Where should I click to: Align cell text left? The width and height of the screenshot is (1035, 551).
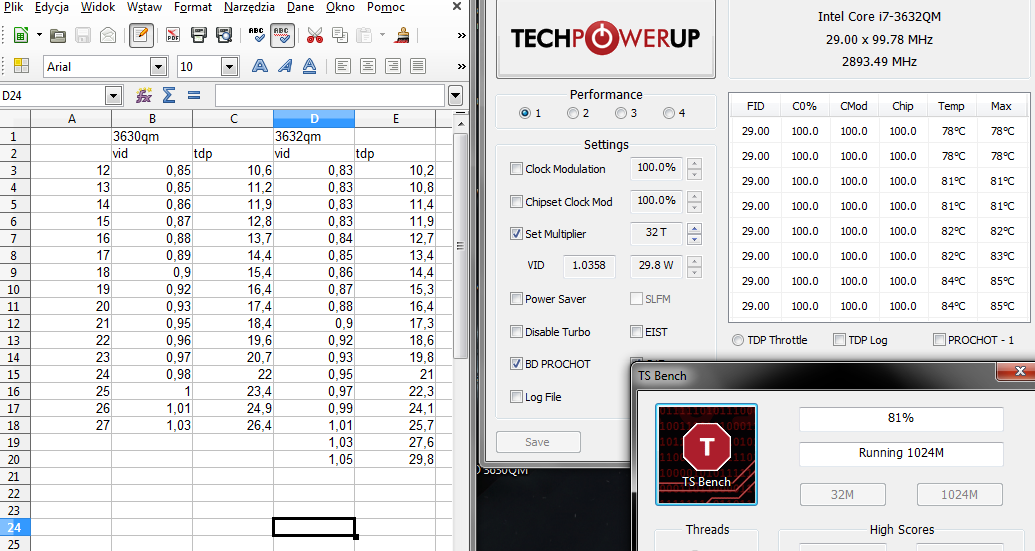(x=343, y=66)
